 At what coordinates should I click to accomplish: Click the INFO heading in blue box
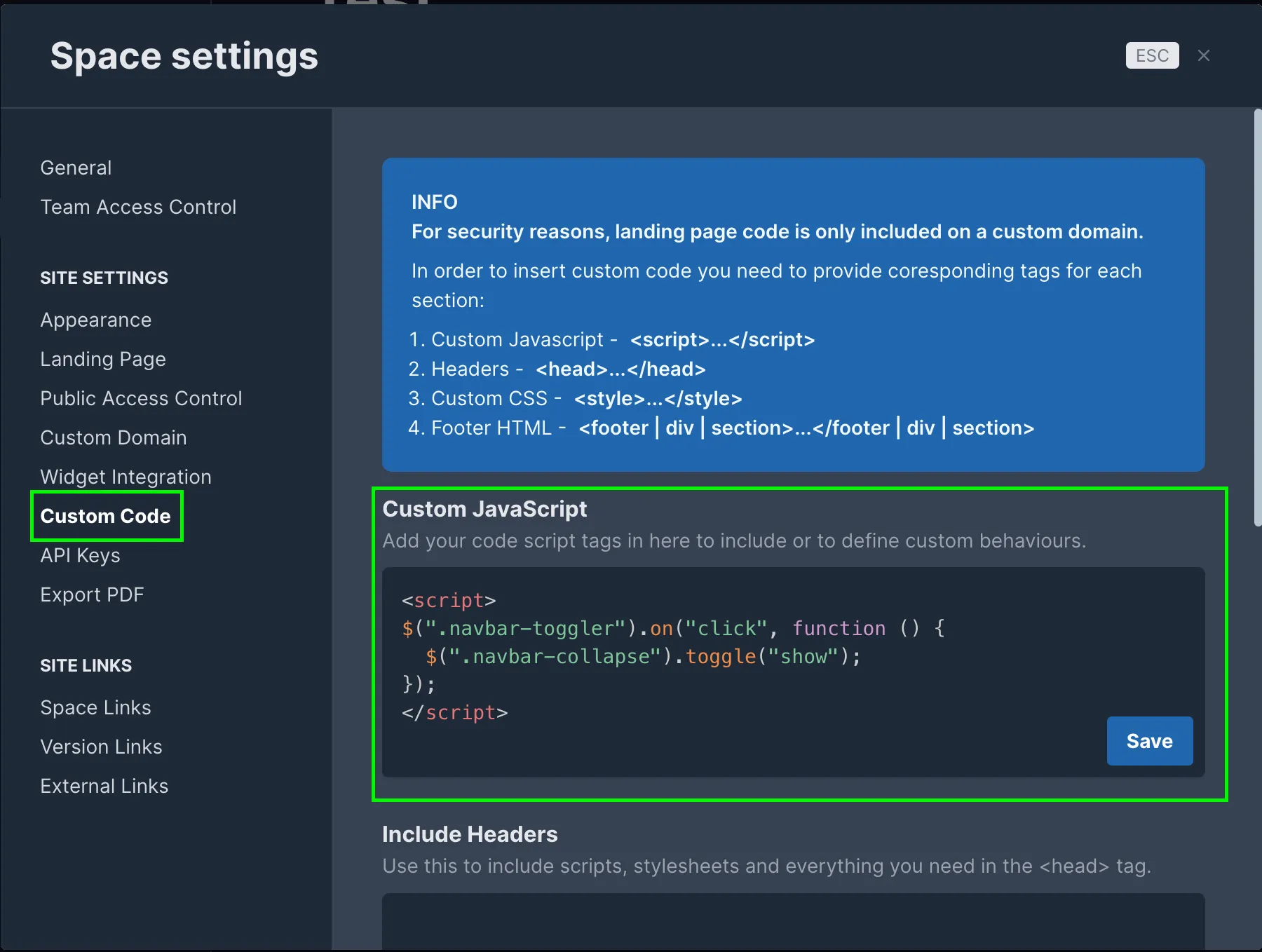click(434, 202)
